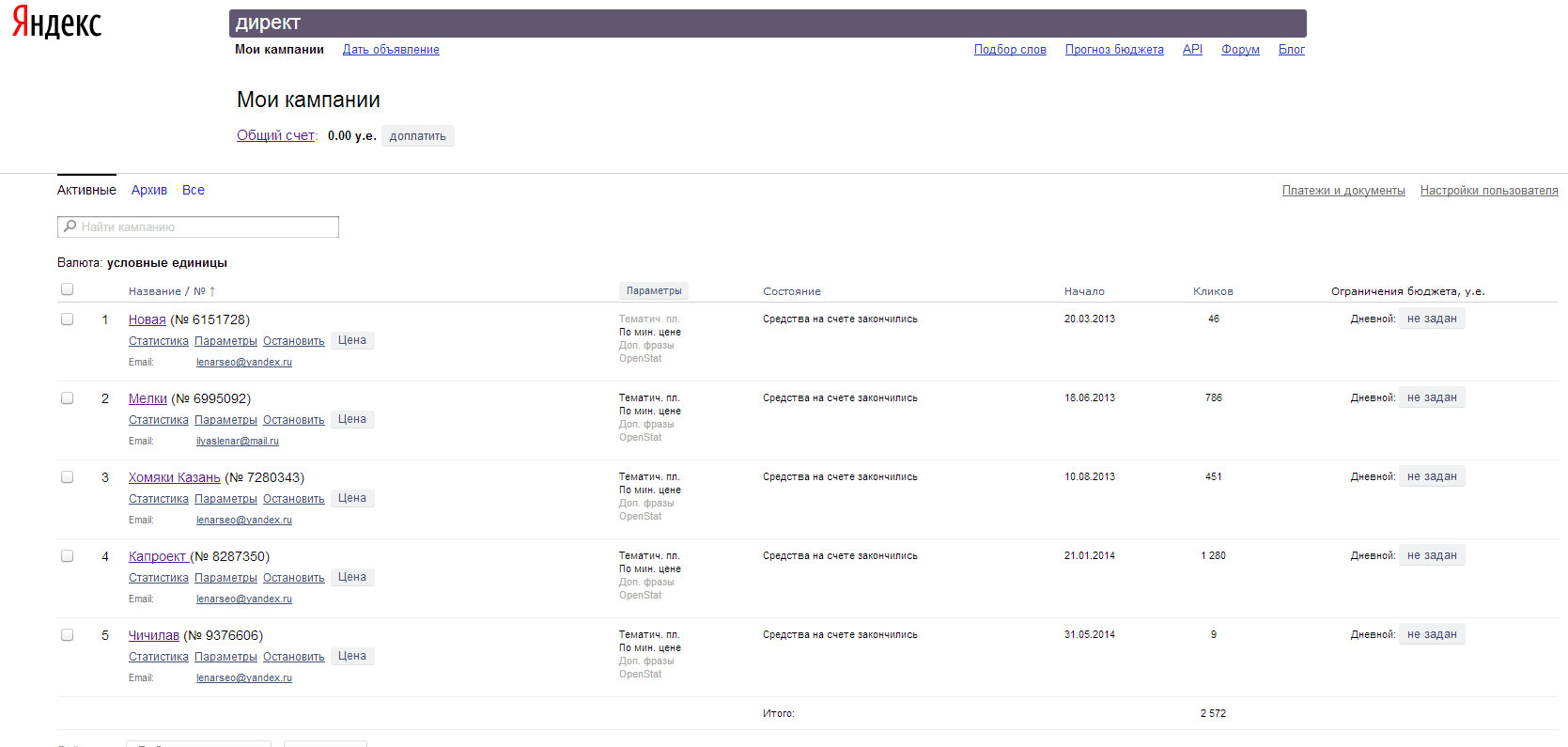This screenshot has height=747, width=1568.
Task: Click the clicks total 2 572
Action: point(1213,713)
